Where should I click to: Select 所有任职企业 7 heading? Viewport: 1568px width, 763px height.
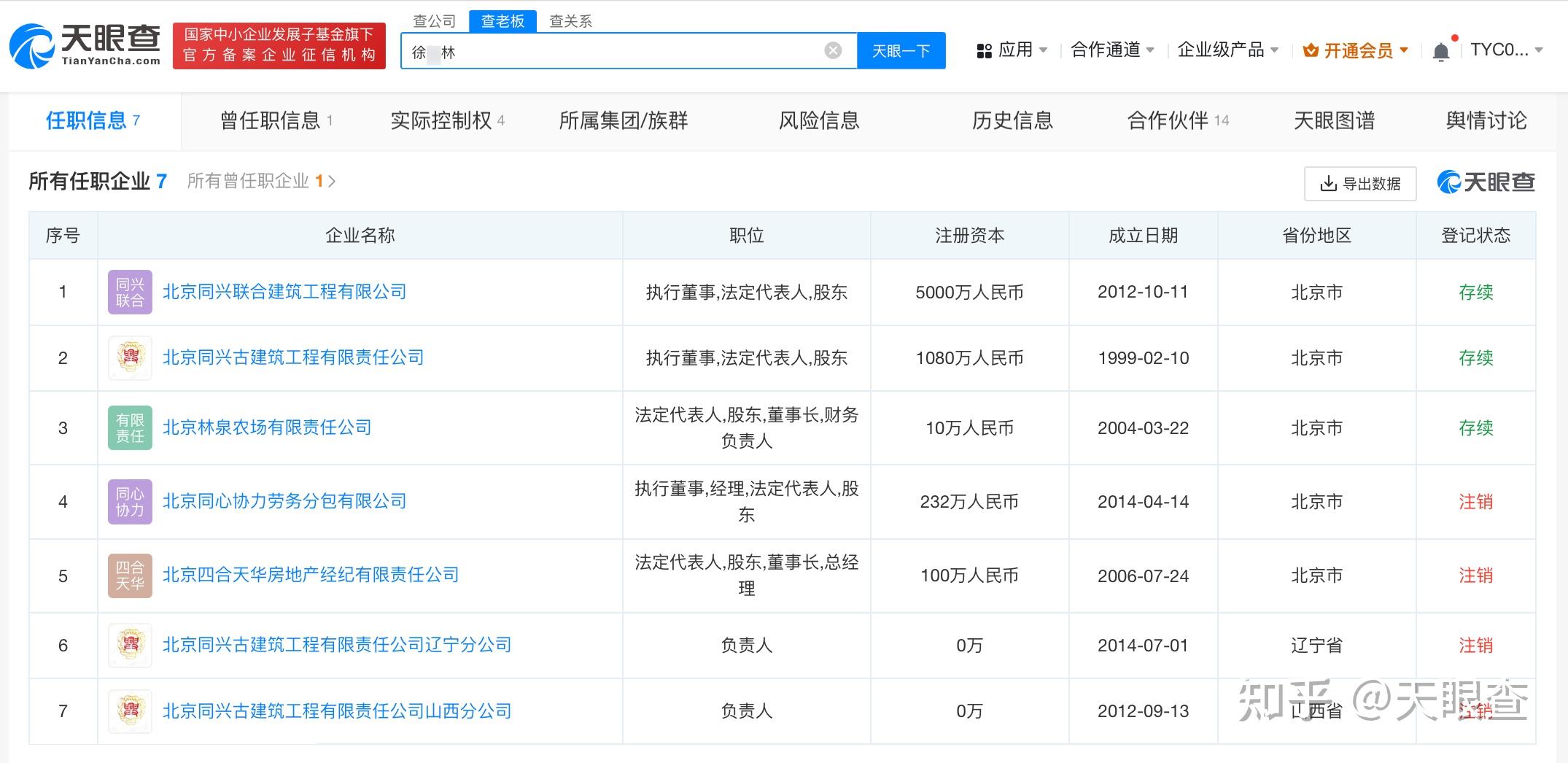98,181
